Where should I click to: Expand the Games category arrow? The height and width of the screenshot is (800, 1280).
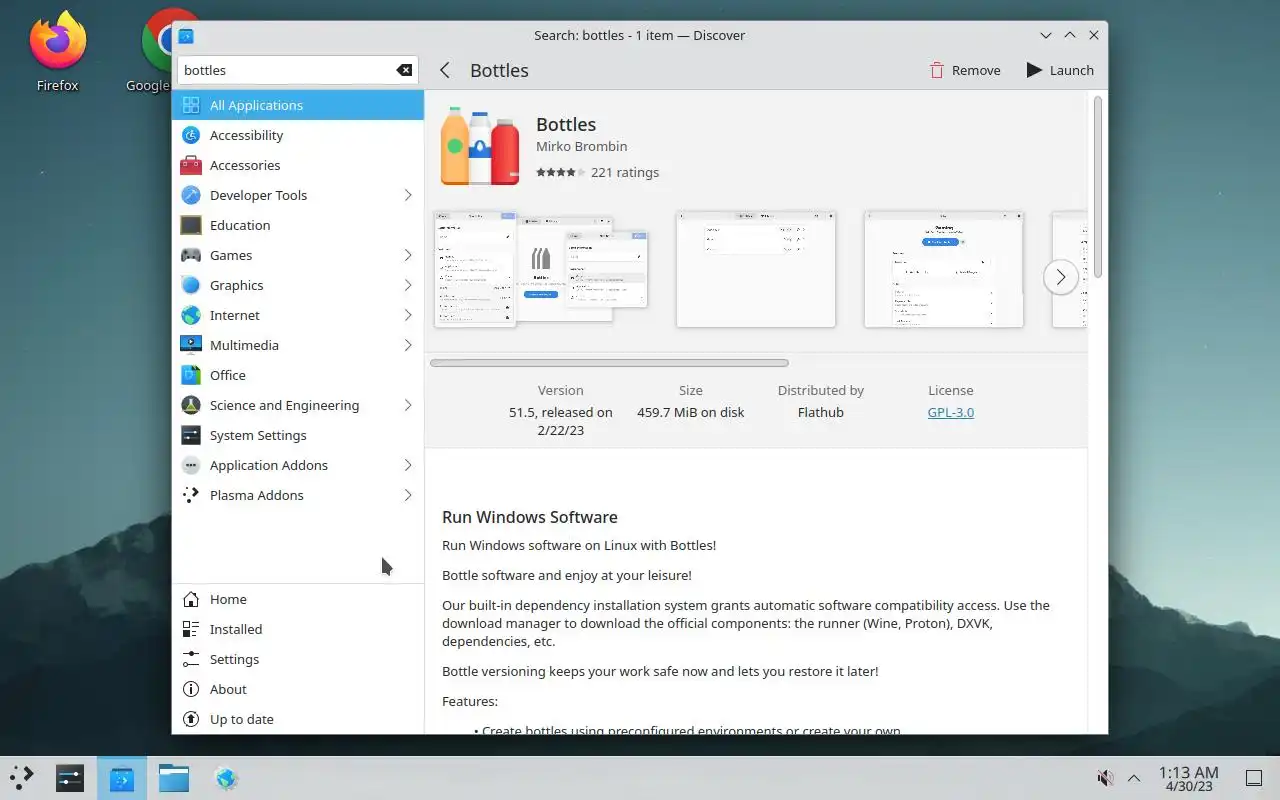tap(408, 255)
